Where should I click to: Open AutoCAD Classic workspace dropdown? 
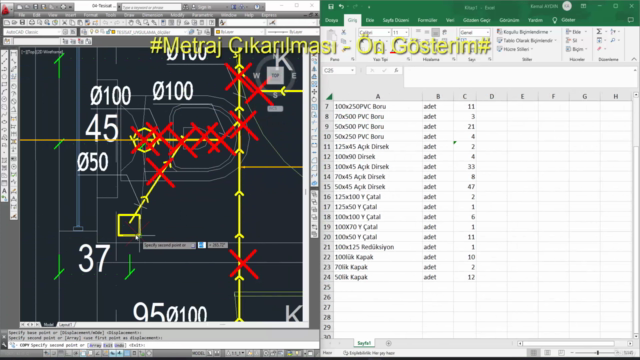59,32
